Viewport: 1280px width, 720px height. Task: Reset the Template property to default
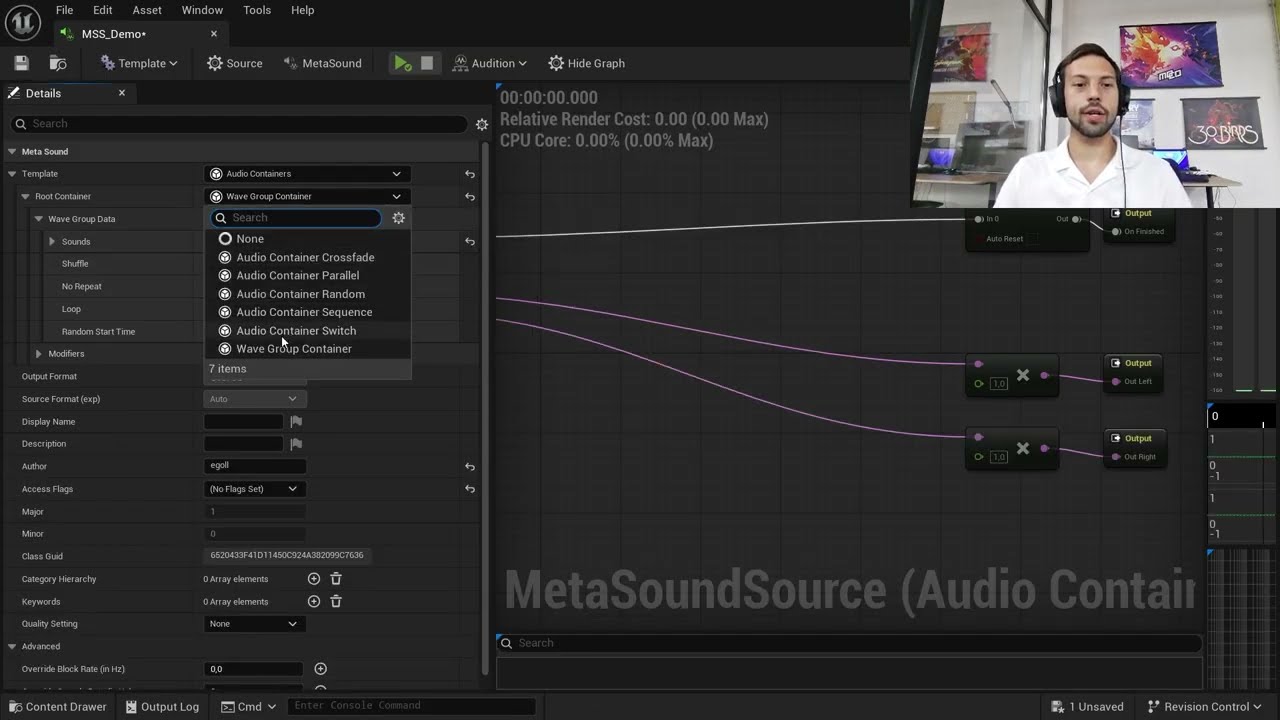[470, 174]
